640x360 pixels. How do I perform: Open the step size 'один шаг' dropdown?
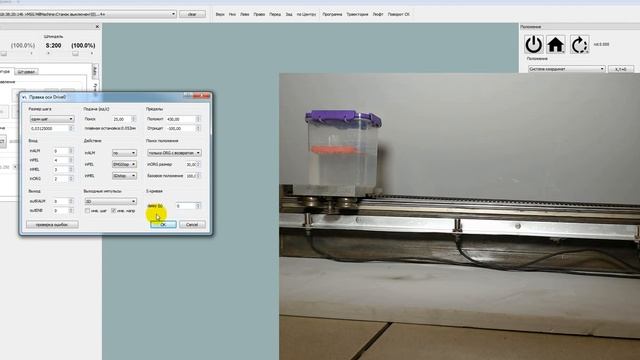tap(52, 119)
